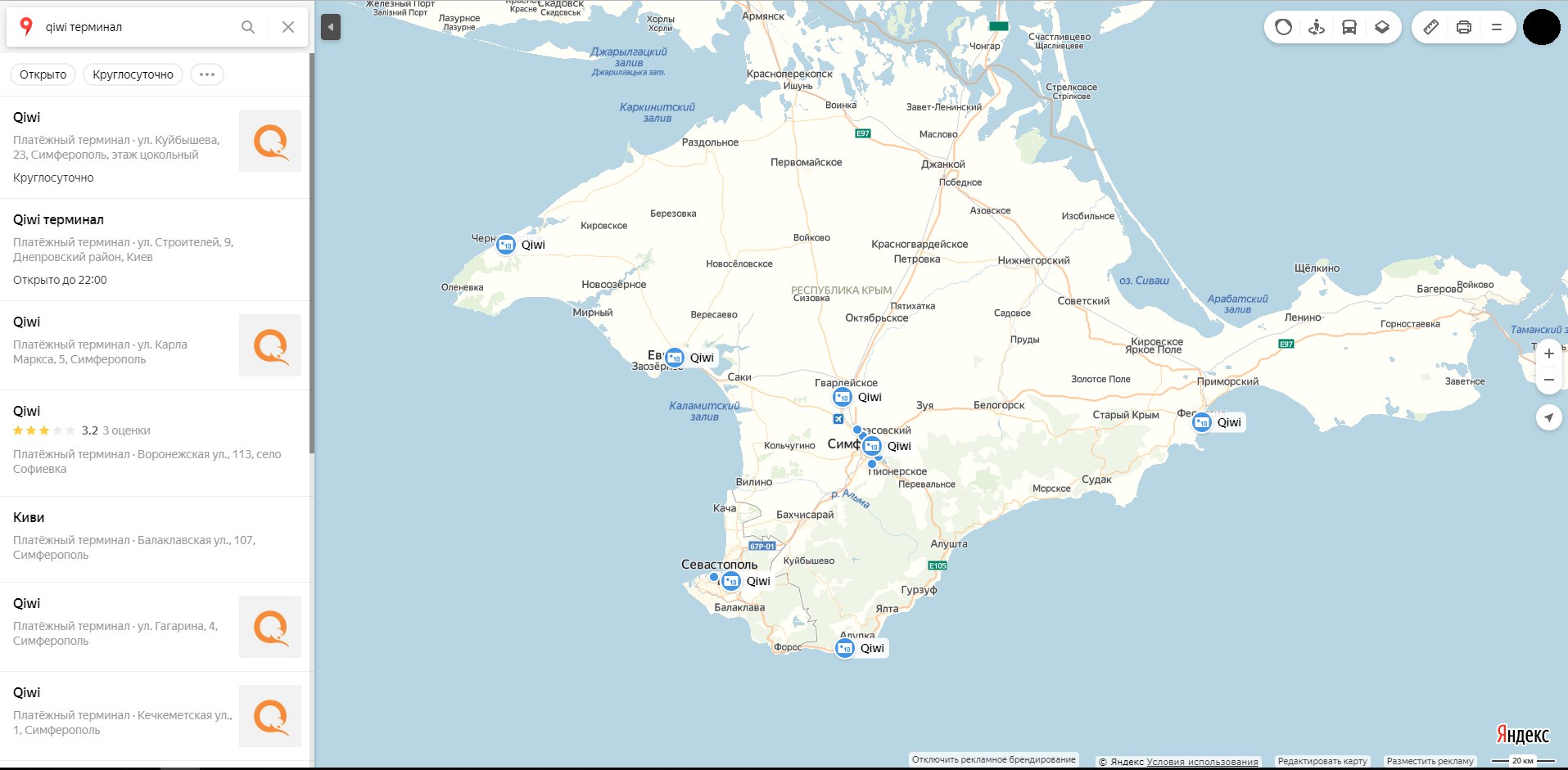
Task: Click Qiwi map marker at Евпатория
Action: coord(675,358)
